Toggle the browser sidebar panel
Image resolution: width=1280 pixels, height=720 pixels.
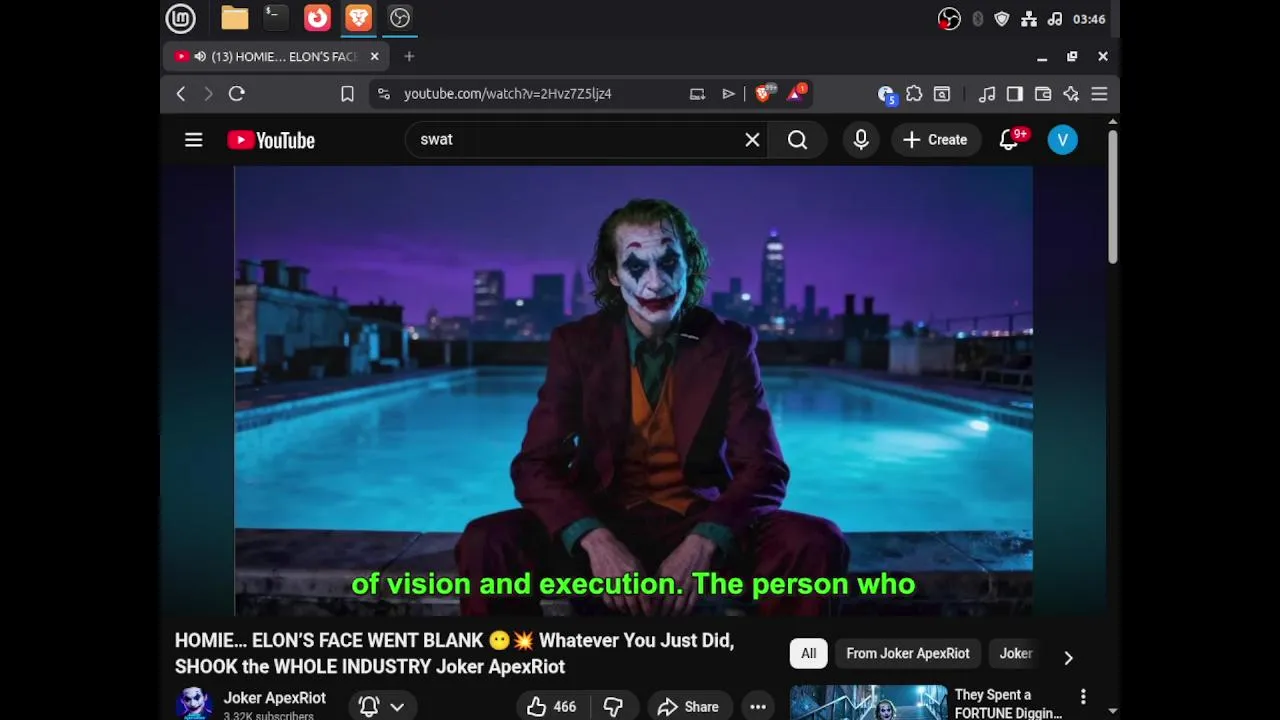(x=1015, y=94)
